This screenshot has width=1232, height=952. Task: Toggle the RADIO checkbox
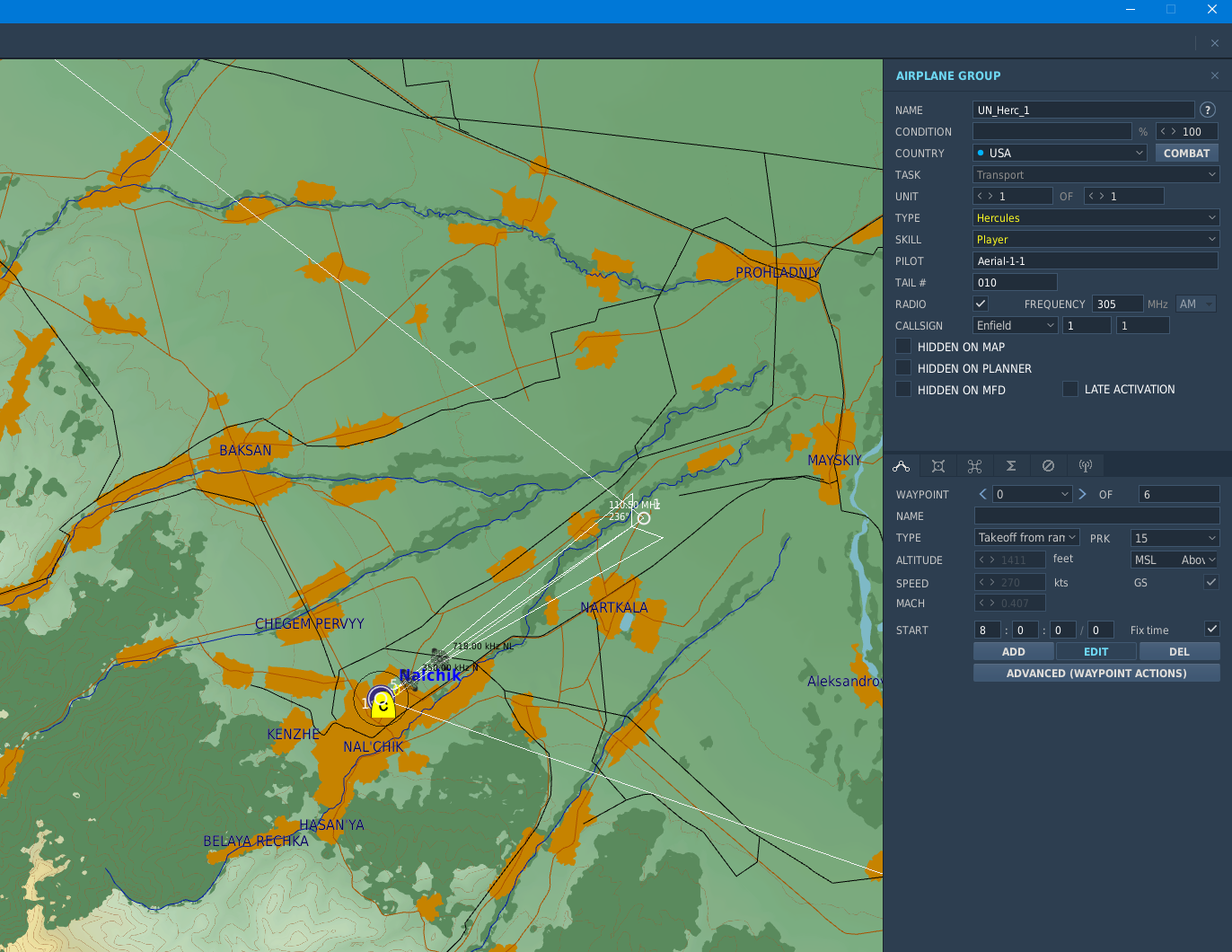coord(981,304)
